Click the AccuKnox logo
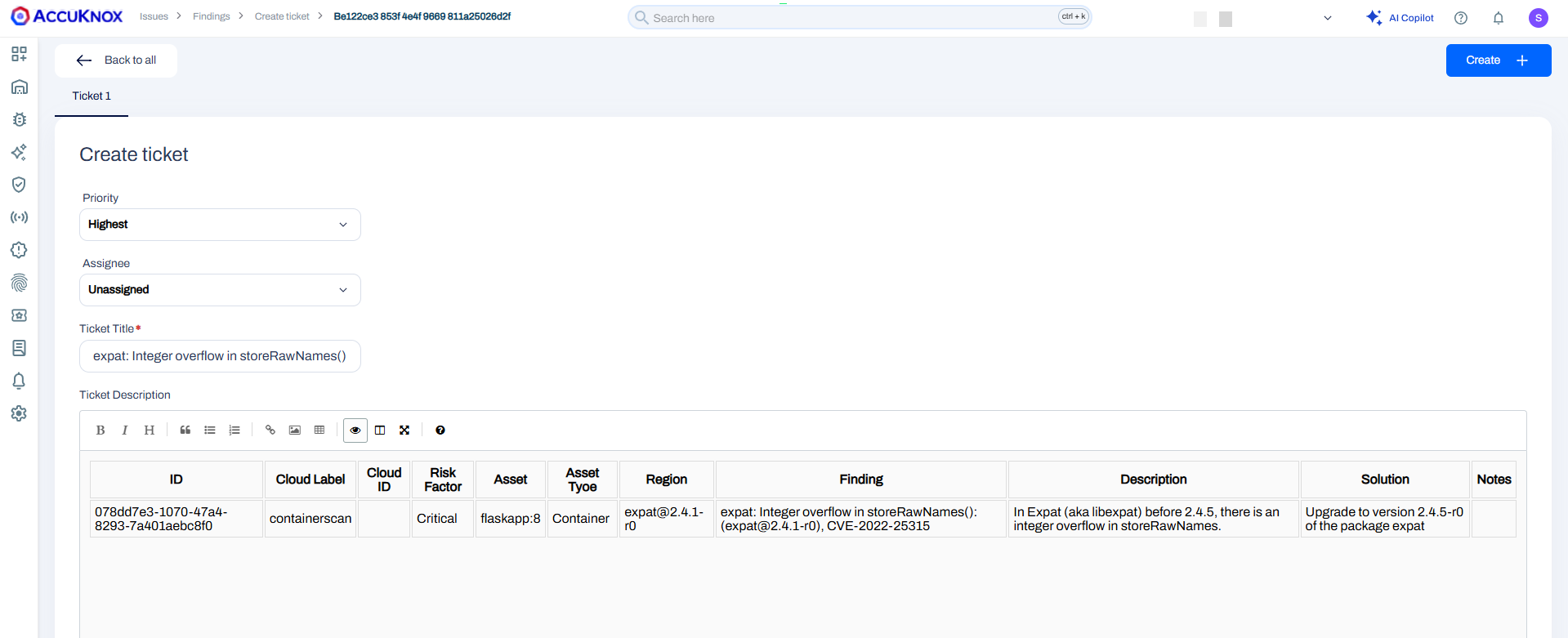This screenshot has width=1568, height=638. point(66,16)
